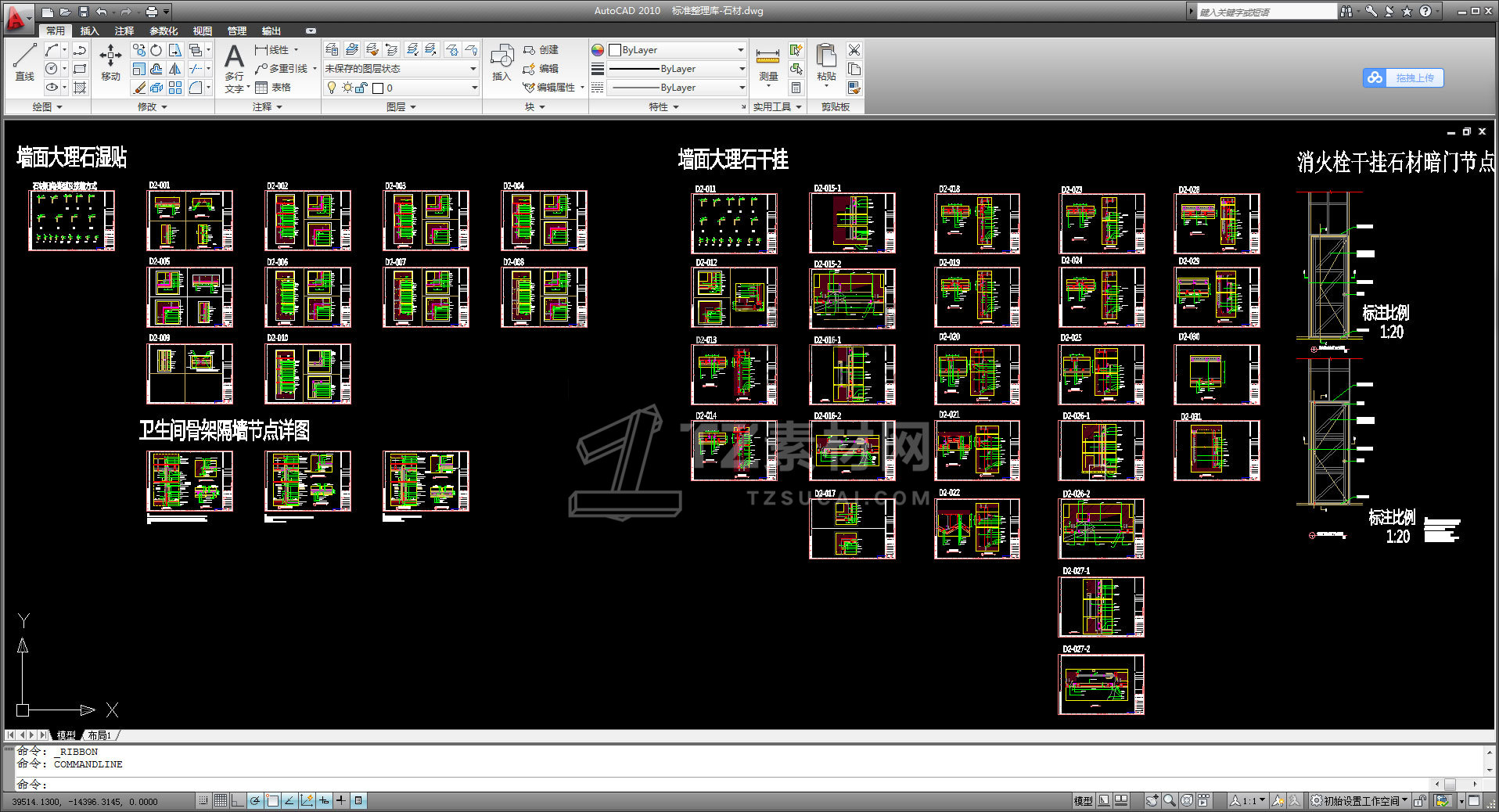Save the drawing with the floppy icon

pyautogui.click(x=83, y=12)
